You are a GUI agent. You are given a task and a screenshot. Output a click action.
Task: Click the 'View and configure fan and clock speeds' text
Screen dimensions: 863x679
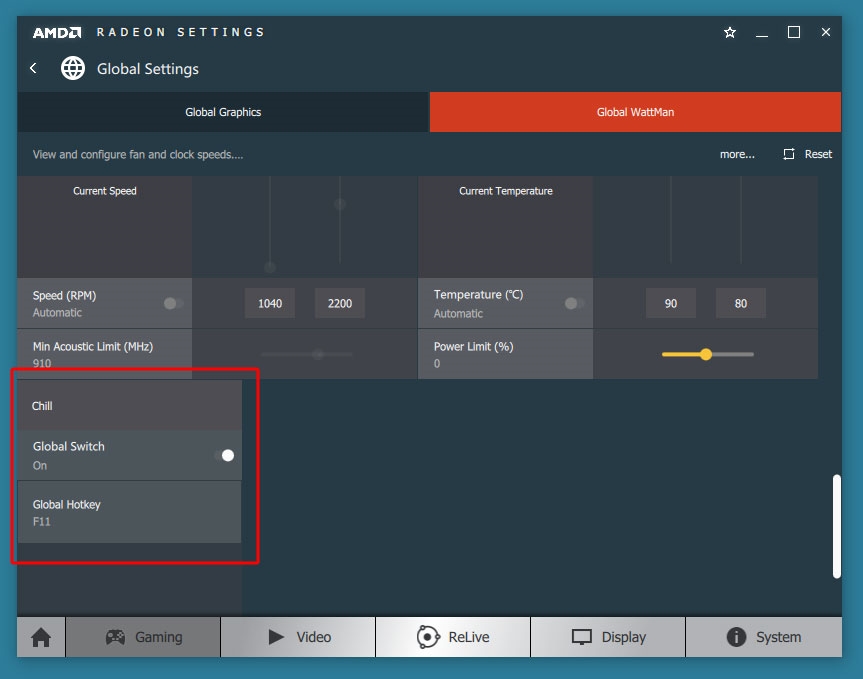point(138,155)
